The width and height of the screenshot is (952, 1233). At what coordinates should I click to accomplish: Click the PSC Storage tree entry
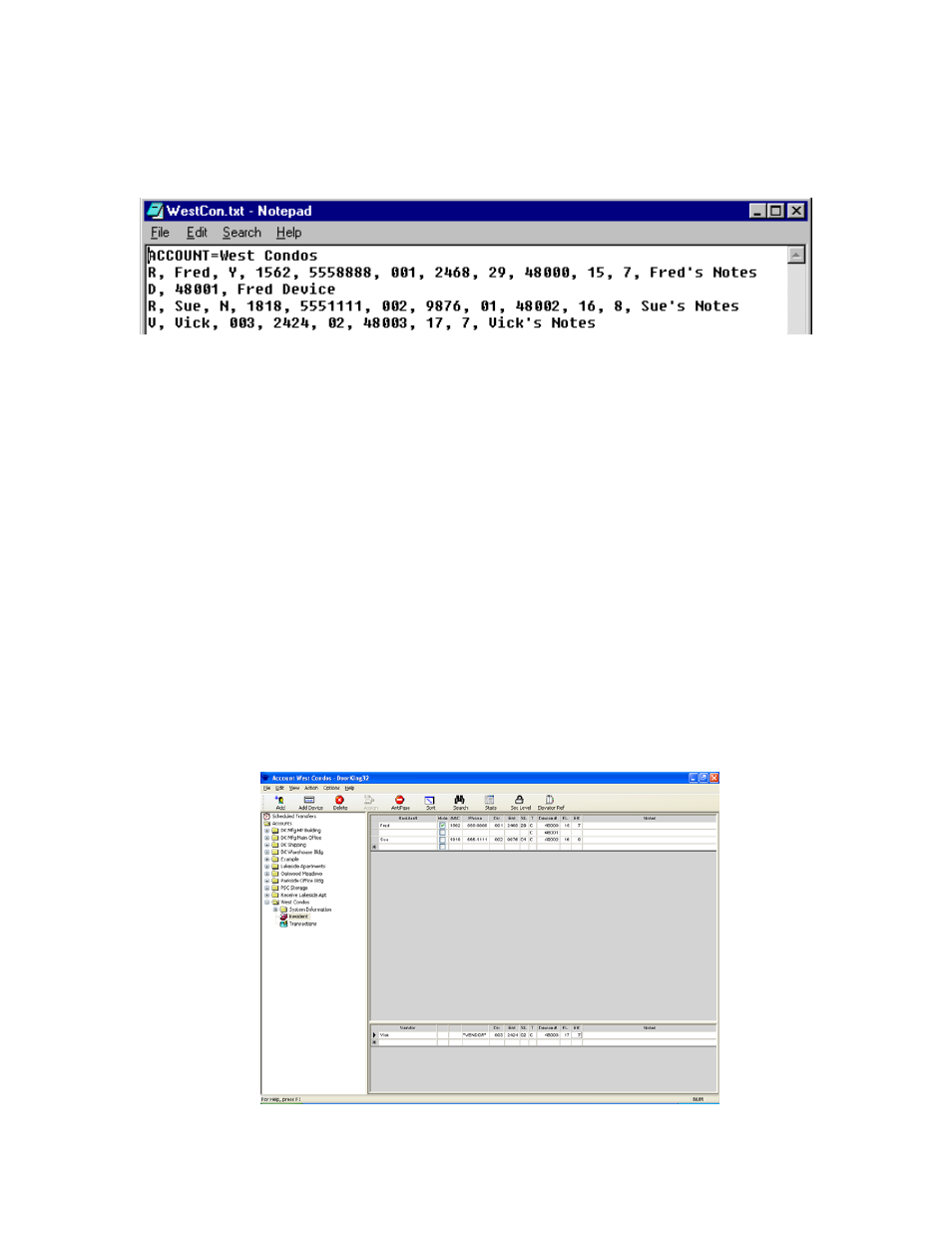pyautogui.click(x=293, y=888)
